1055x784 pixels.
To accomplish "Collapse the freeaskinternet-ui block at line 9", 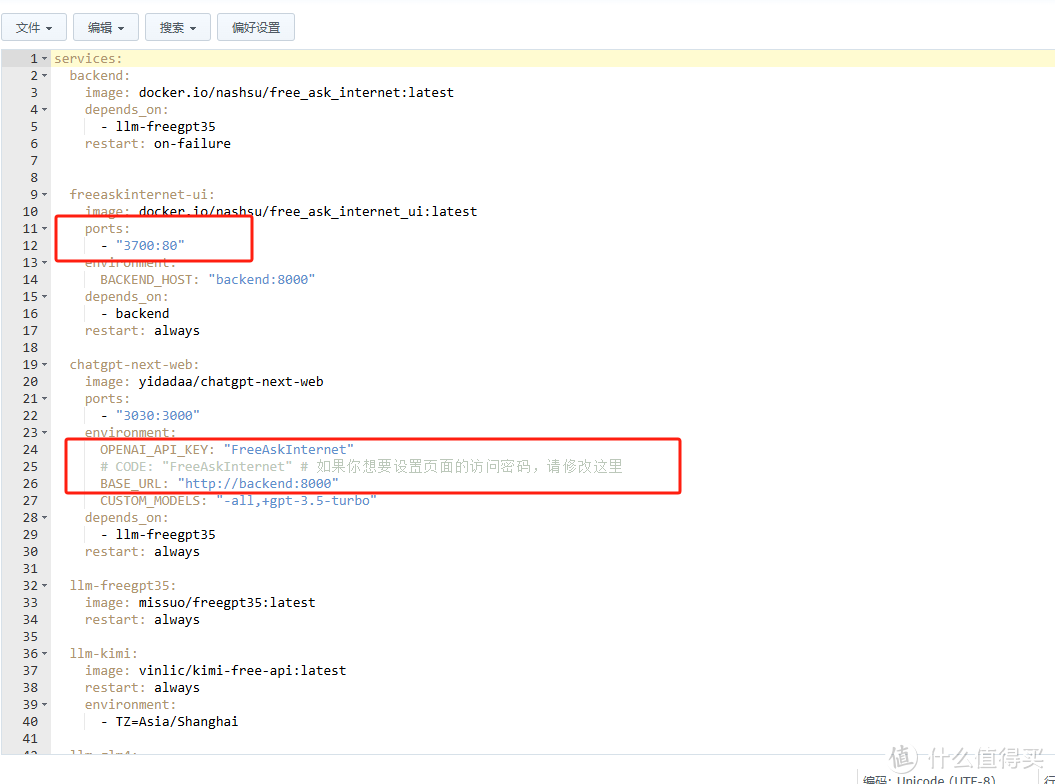I will pyautogui.click(x=45, y=195).
